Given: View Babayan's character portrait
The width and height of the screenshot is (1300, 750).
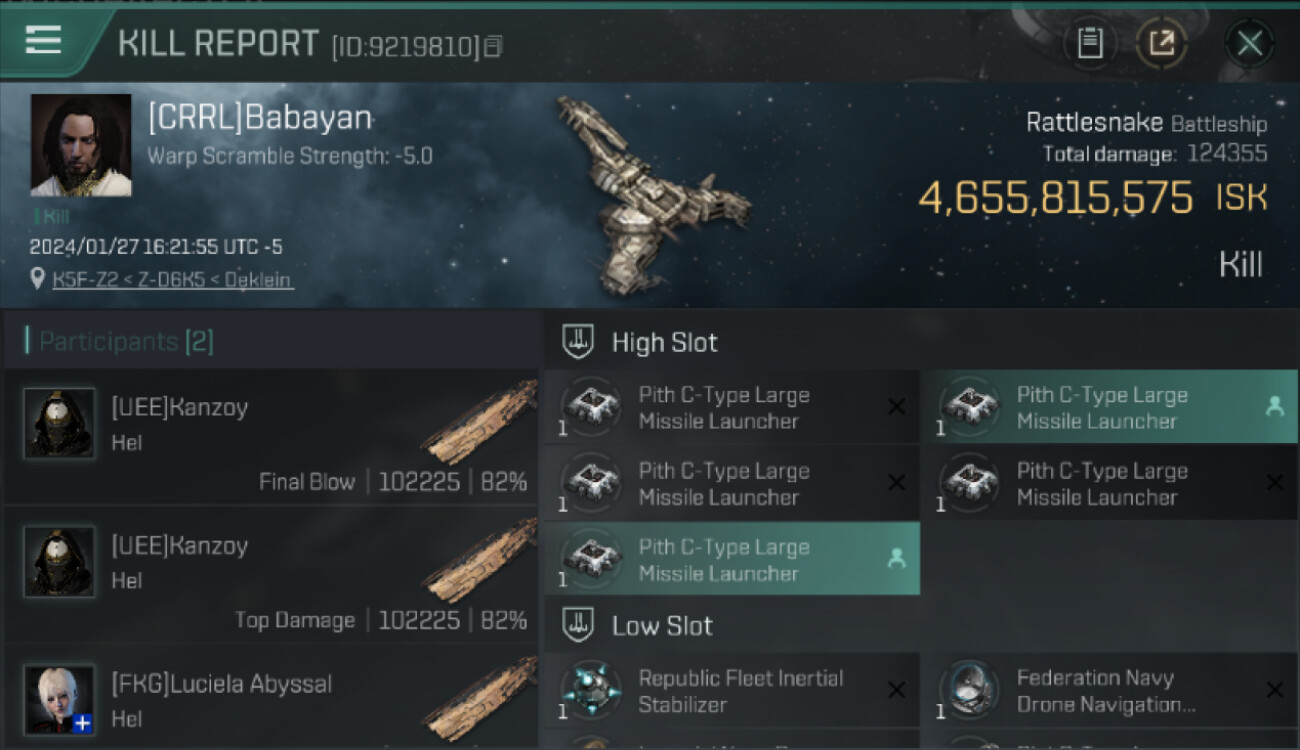Looking at the screenshot, I should (81, 145).
